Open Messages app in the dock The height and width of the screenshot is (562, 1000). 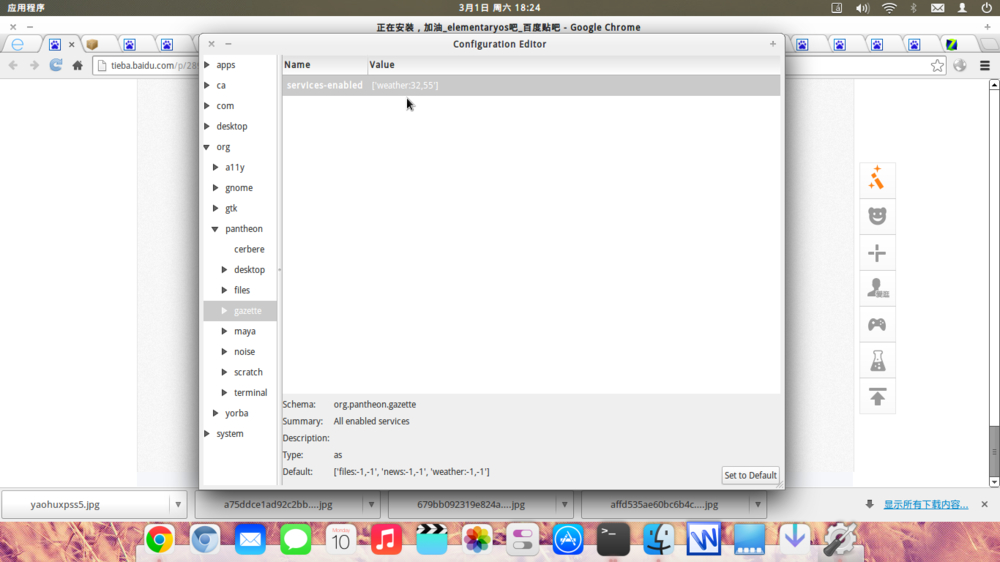[295, 540]
